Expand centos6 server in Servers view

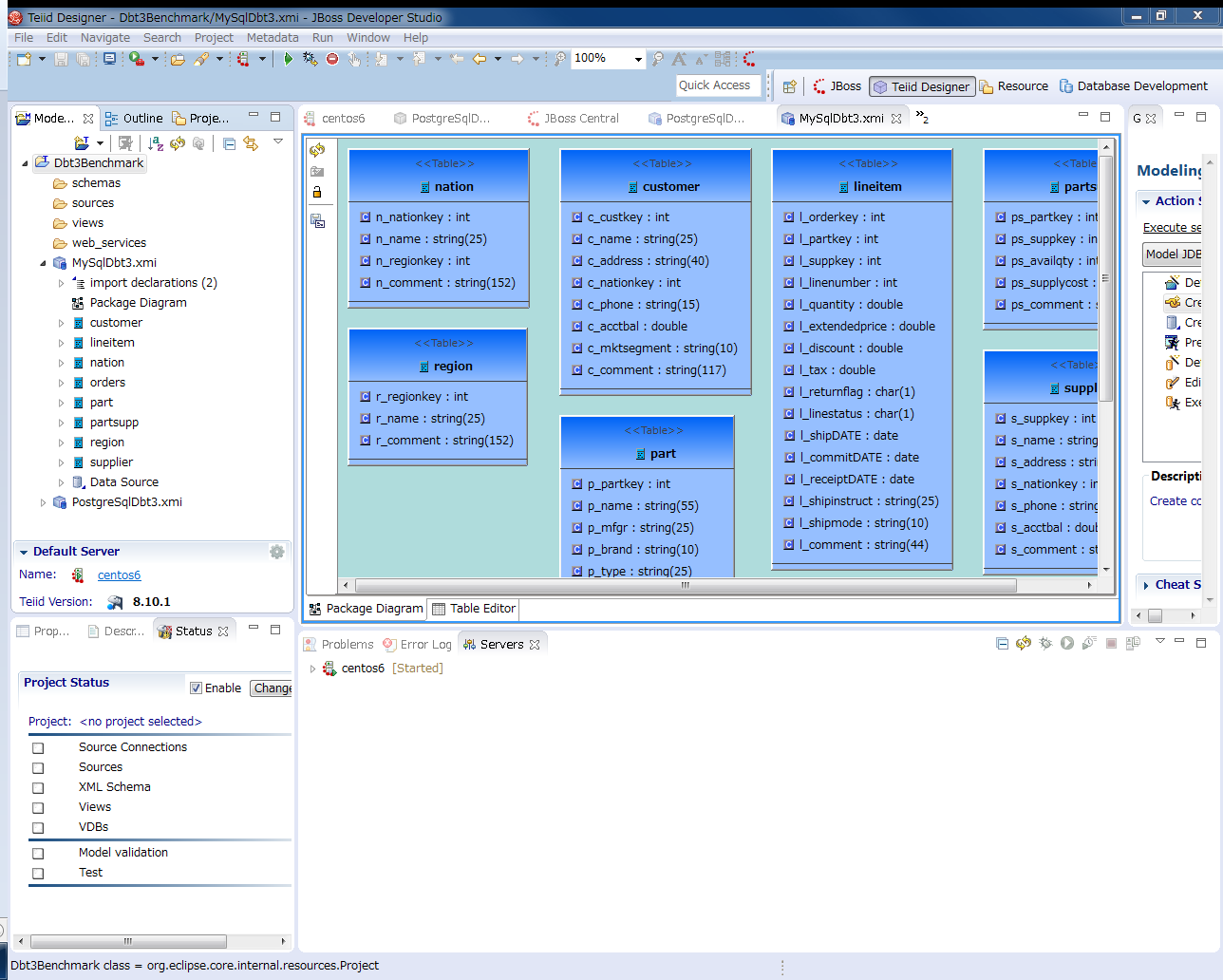coord(312,669)
